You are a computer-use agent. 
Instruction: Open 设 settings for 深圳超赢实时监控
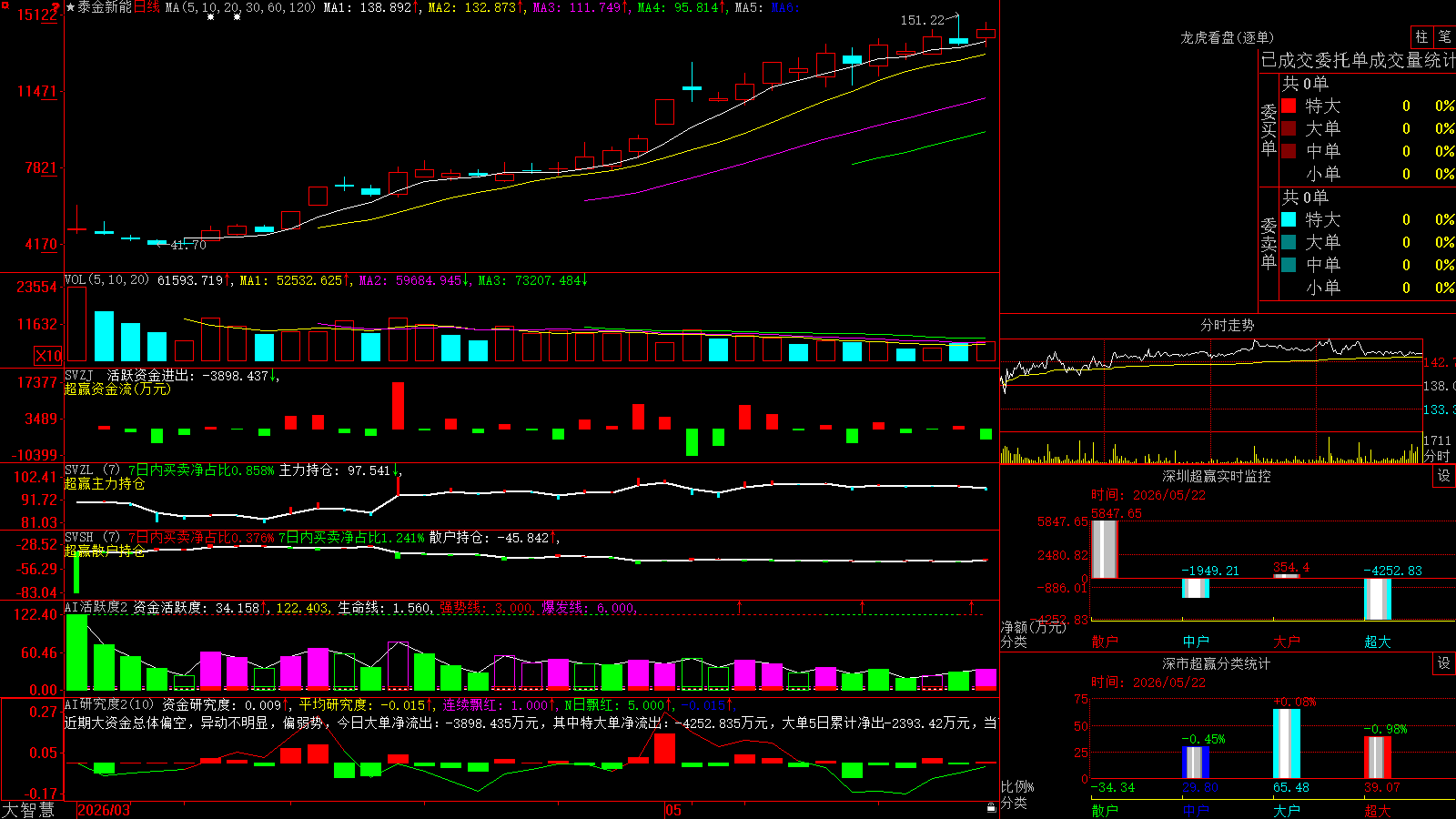1444,476
